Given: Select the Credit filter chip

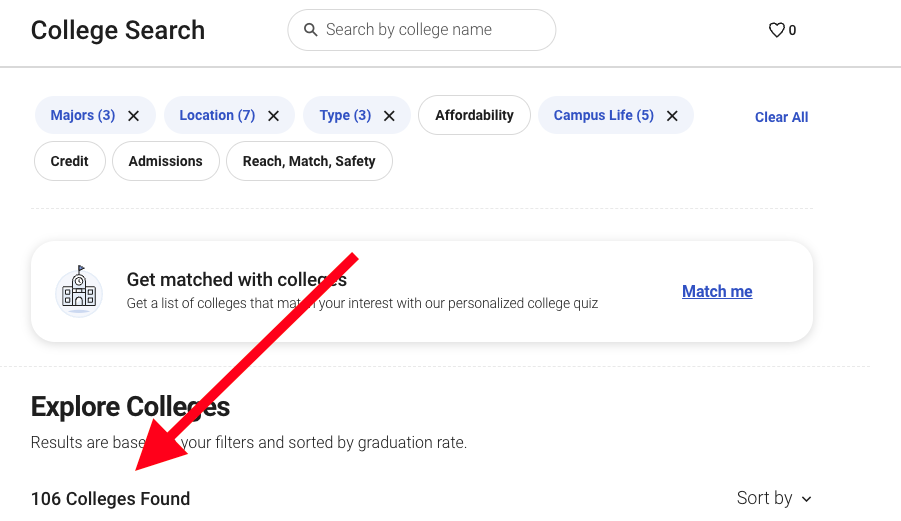Looking at the screenshot, I should coord(70,161).
